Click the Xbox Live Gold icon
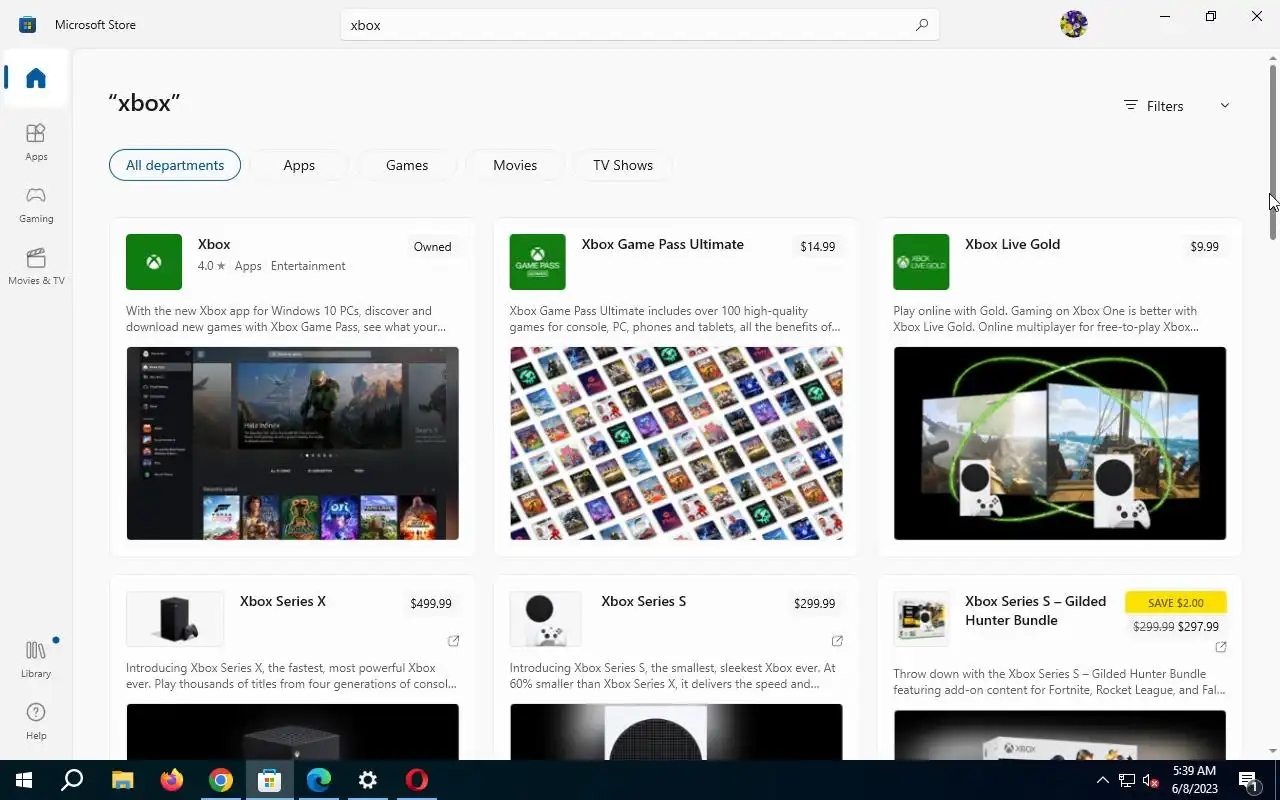 point(921,262)
